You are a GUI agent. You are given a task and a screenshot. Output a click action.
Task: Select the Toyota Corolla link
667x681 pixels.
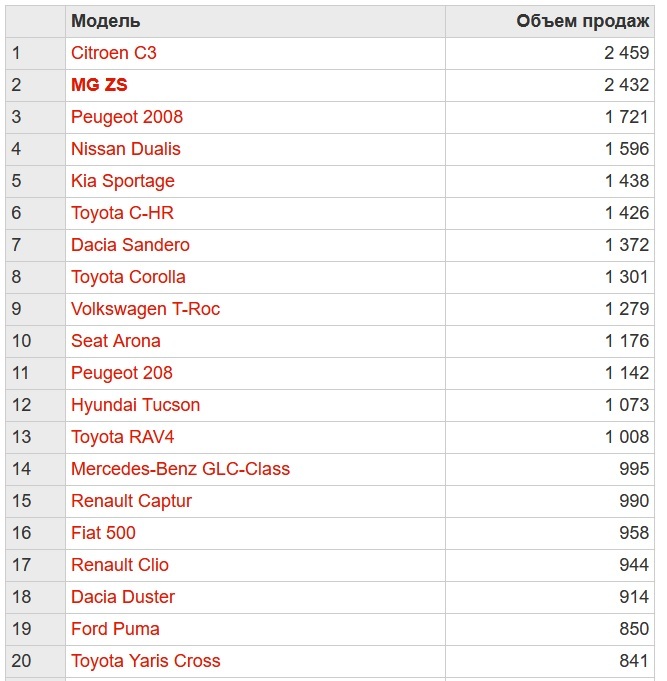pos(128,277)
